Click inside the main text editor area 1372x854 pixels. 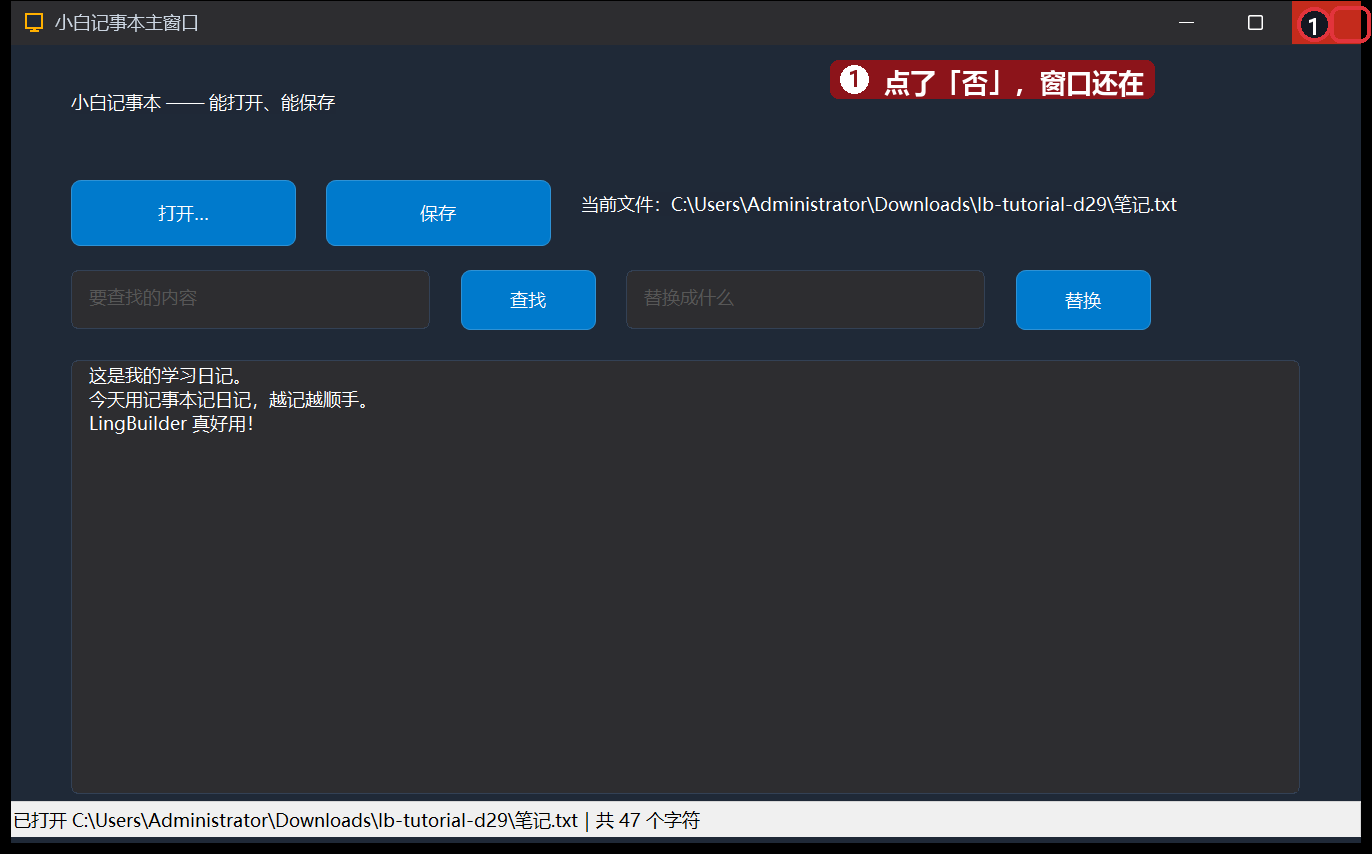(685, 577)
